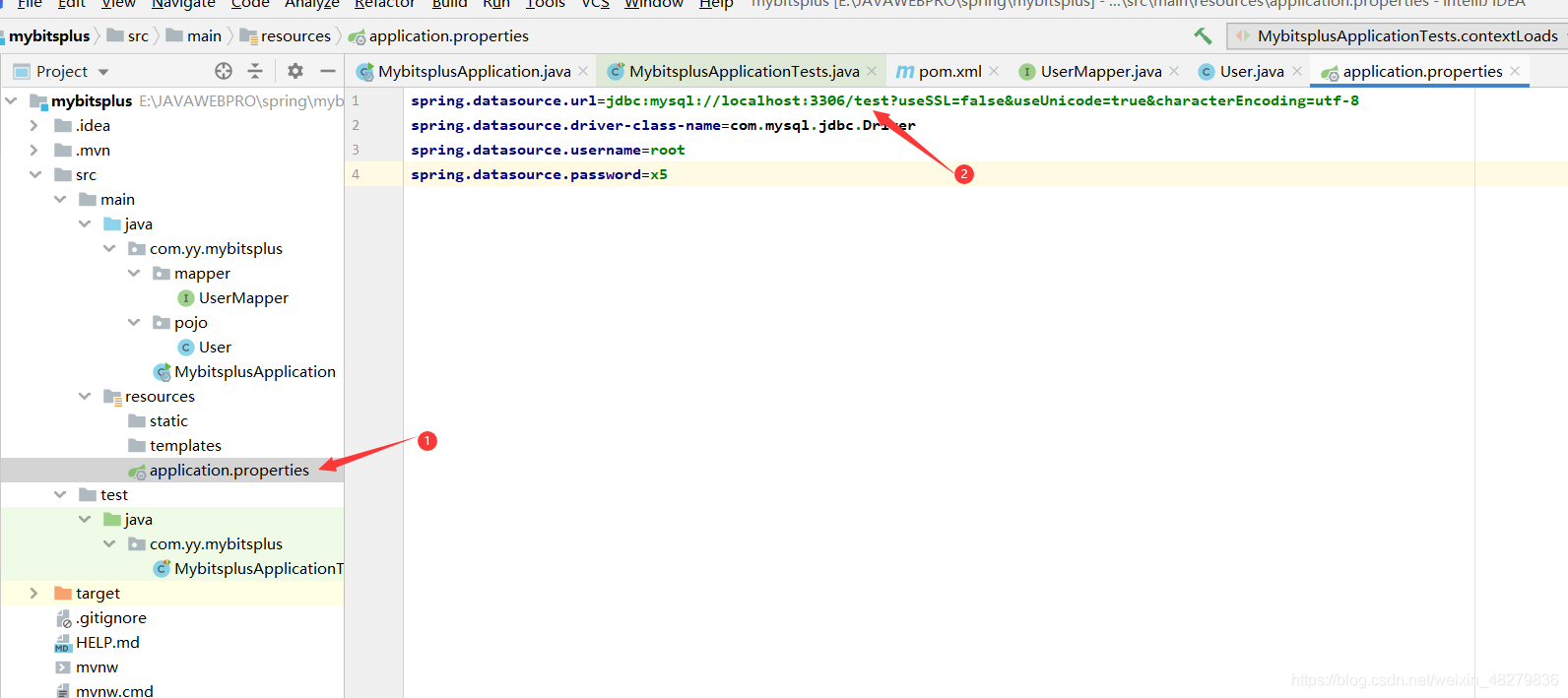Open the run configuration MybitsplusApplicationTests.contextLoads selector
The width and height of the screenshot is (1568, 698).
[1397, 36]
